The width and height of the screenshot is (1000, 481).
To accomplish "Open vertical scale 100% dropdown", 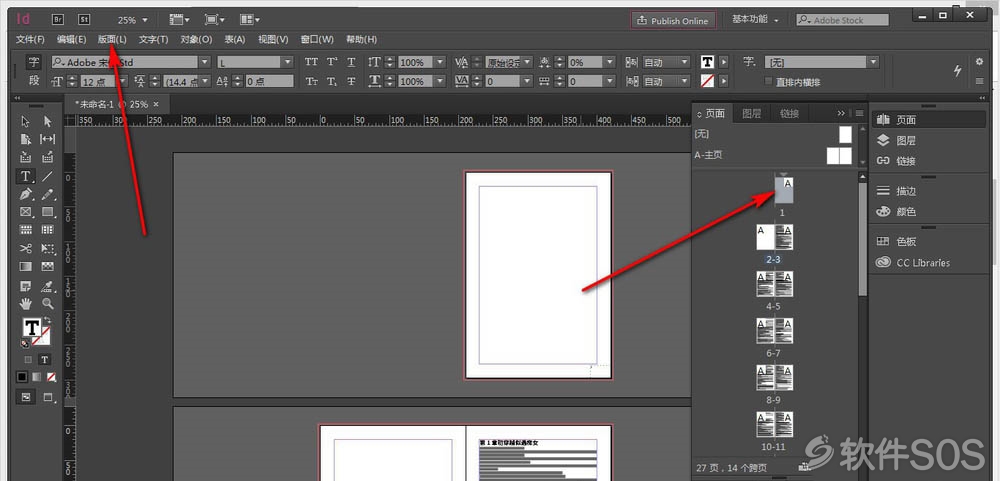I will 440,63.
